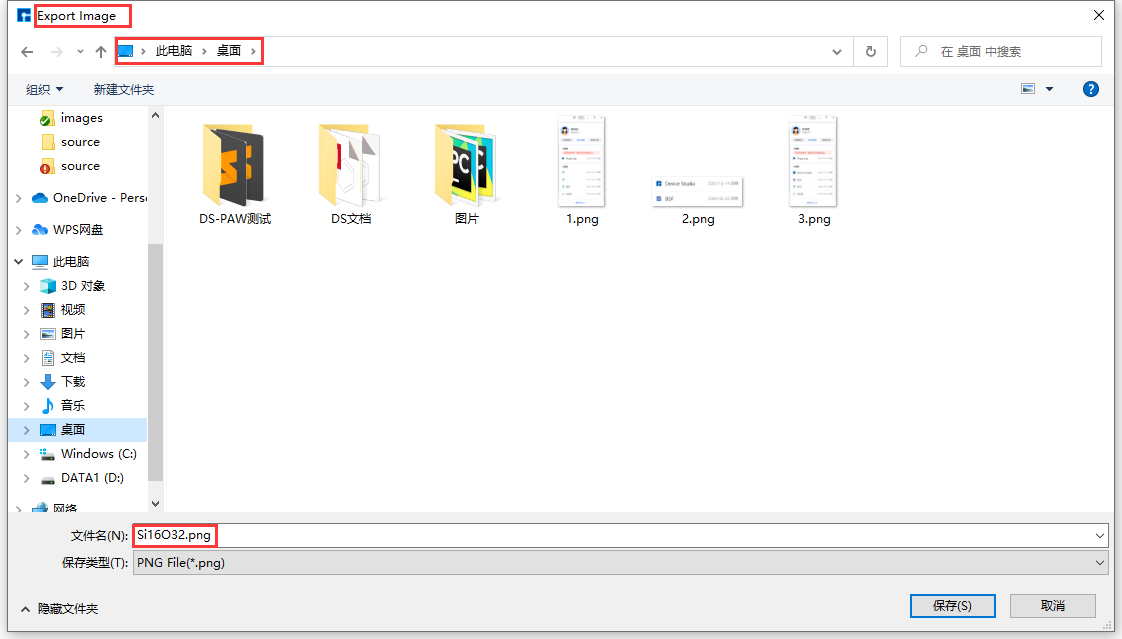Select the source folder with error badge
The width and height of the screenshot is (1122, 639).
[80, 166]
